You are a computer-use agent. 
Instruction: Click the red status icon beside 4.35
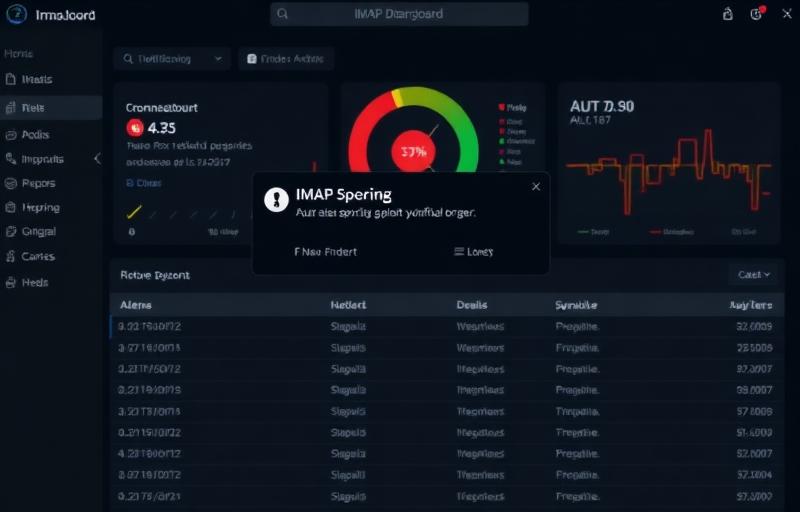tap(135, 128)
